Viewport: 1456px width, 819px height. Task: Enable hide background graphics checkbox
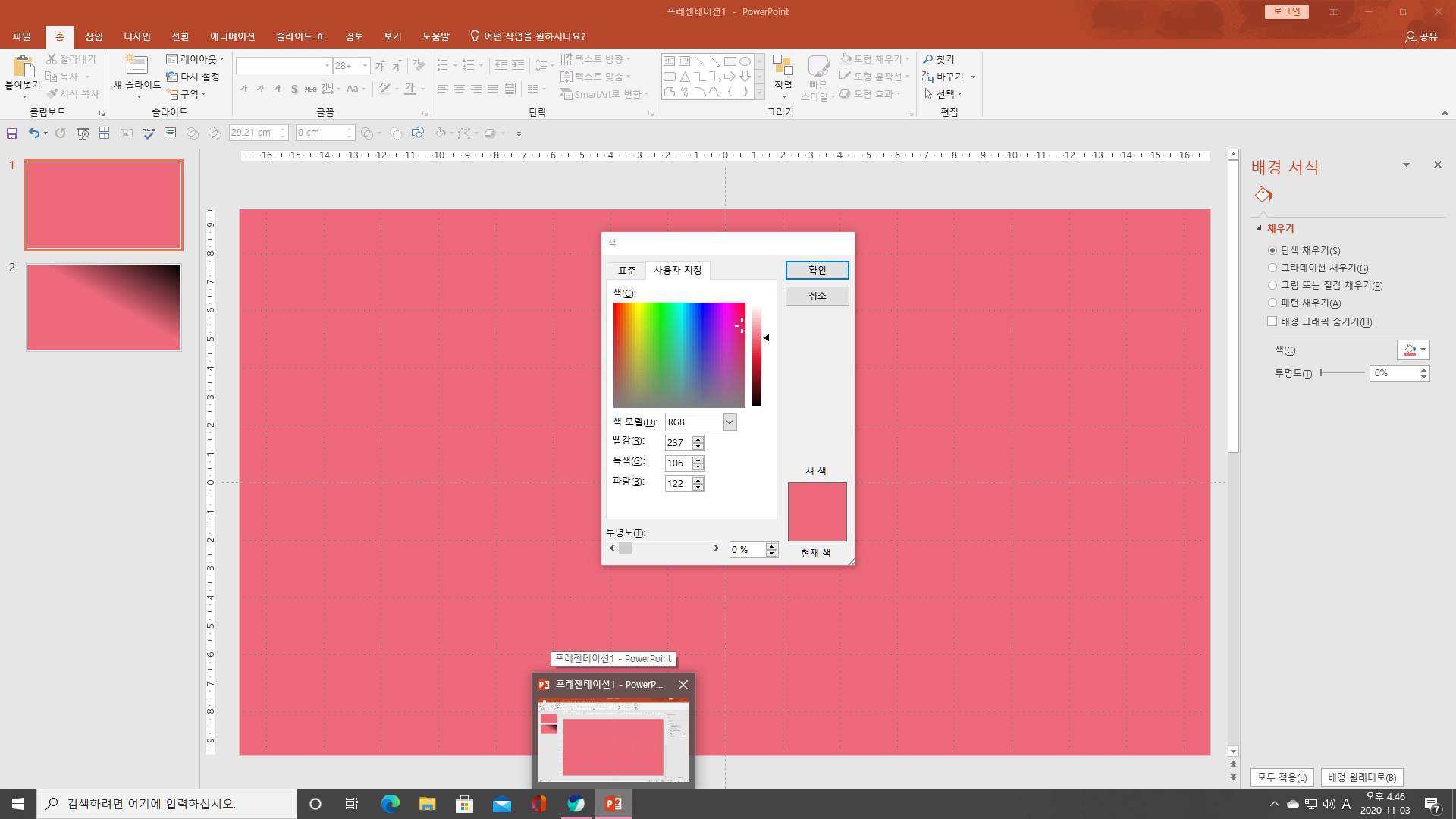tap(1272, 322)
